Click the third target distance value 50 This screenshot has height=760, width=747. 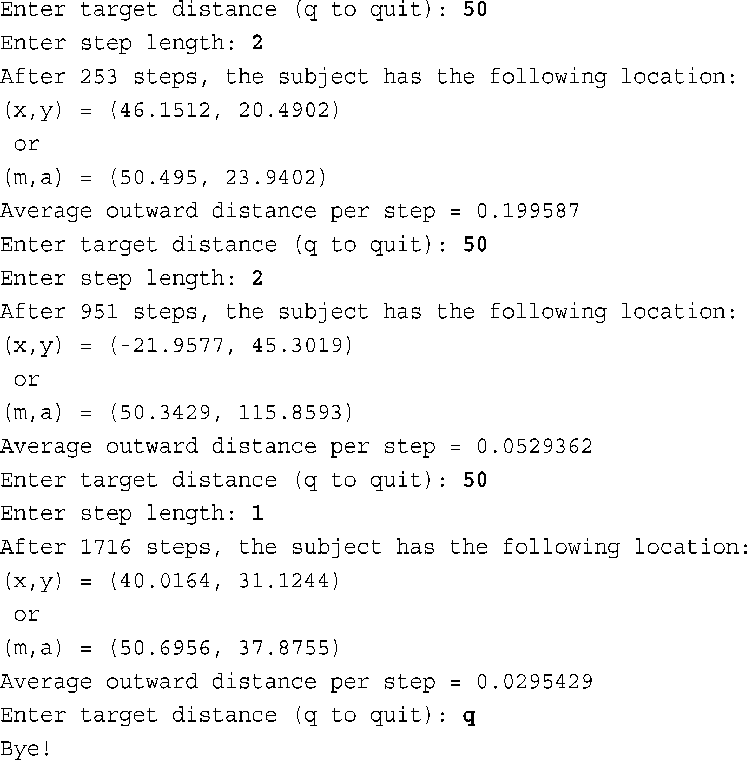pos(475,480)
